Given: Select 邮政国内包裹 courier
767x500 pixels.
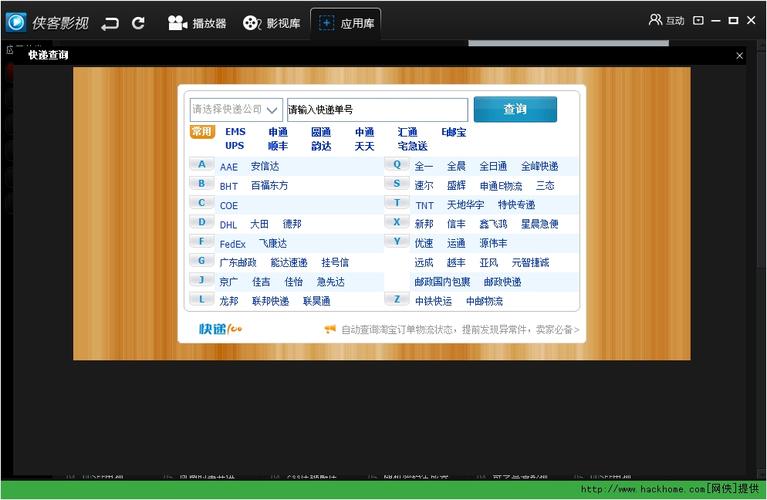Looking at the screenshot, I should pos(442,282).
